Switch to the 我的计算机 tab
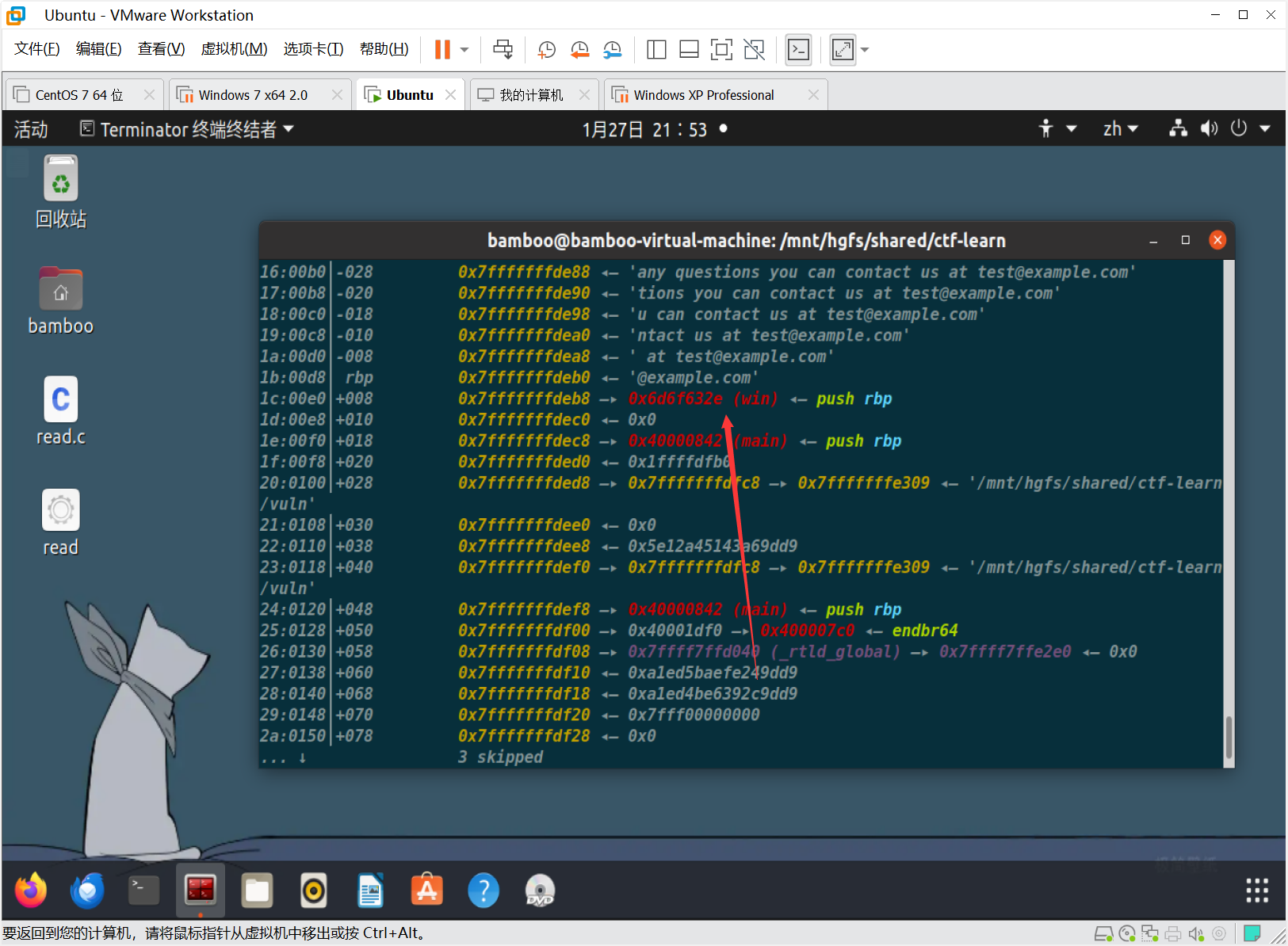1288x946 pixels. coord(534,95)
